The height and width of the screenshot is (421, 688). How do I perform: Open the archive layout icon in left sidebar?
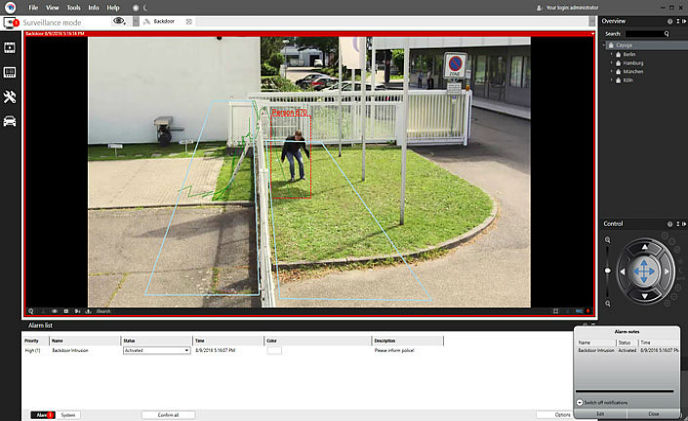tap(10, 72)
